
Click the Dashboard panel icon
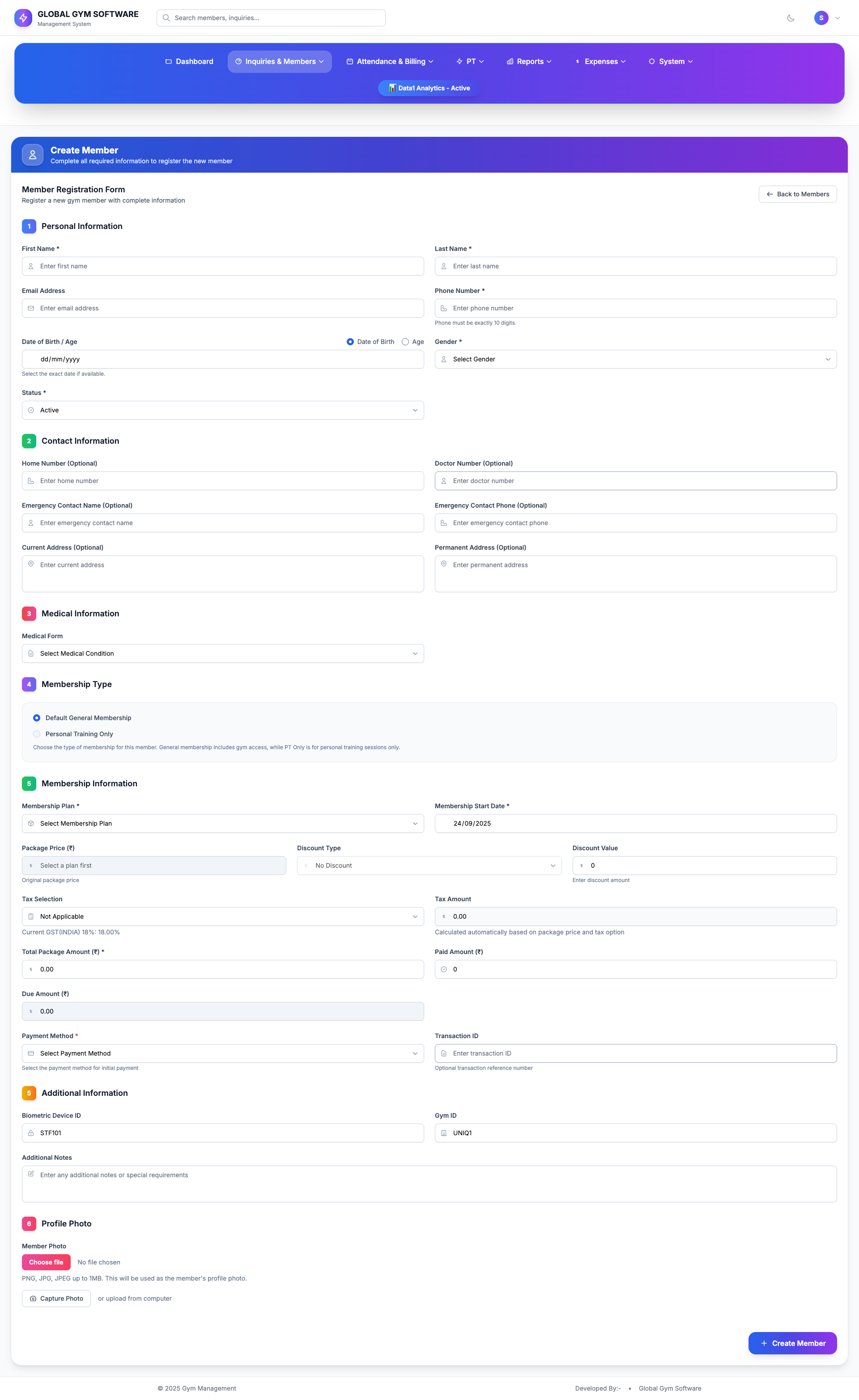pyautogui.click(x=168, y=61)
